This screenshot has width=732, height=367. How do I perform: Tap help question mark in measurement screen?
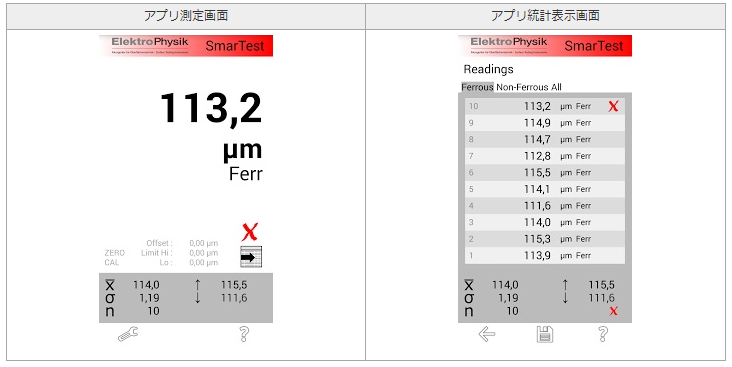click(x=244, y=334)
